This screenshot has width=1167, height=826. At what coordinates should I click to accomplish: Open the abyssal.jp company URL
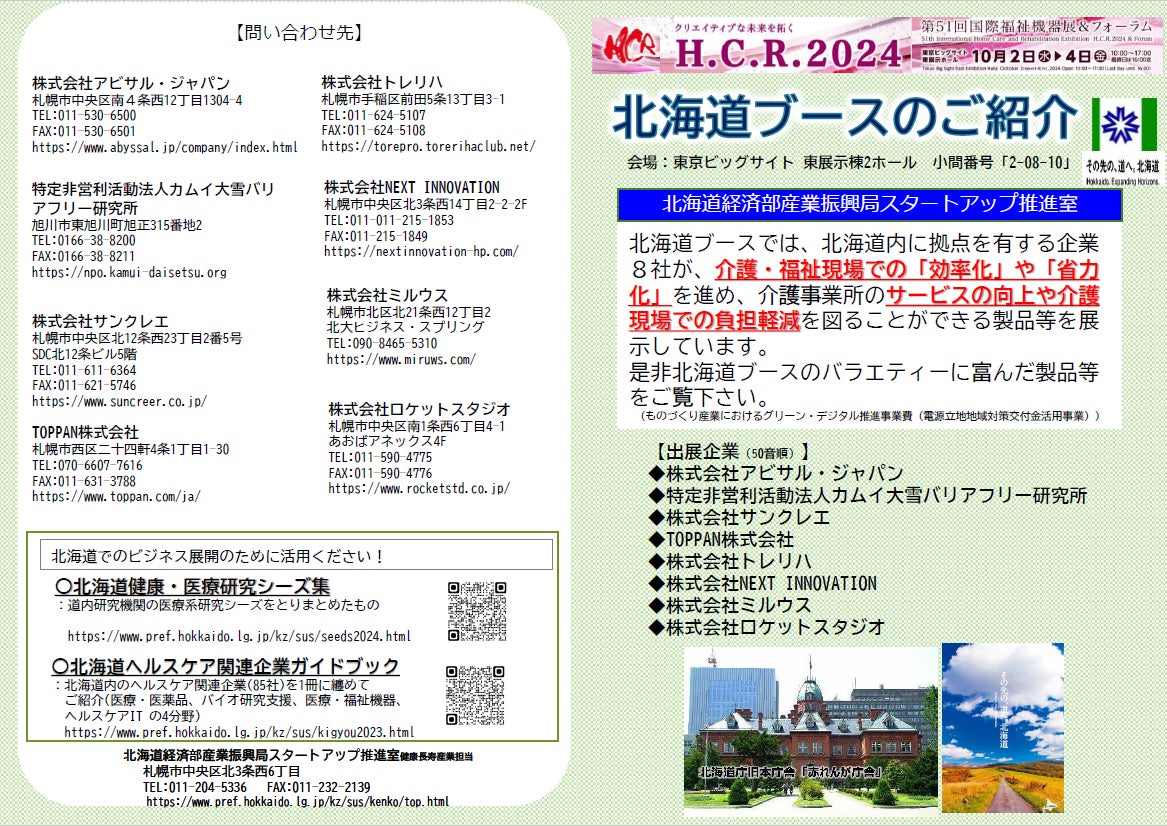coord(164,147)
